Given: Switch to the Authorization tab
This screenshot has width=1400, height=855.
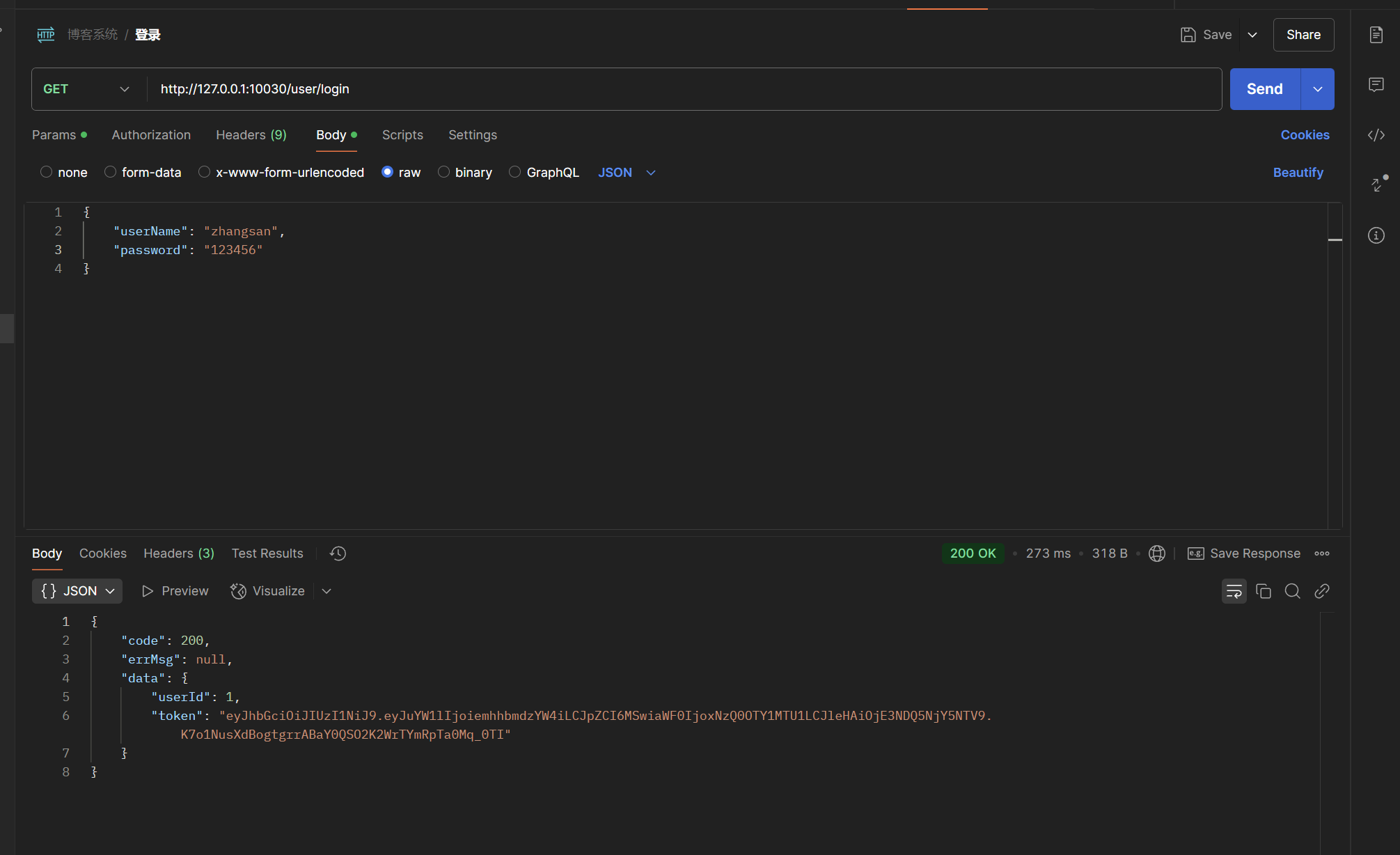Looking at the screenshot, I should pyautogui.click(x=151, y=135).
